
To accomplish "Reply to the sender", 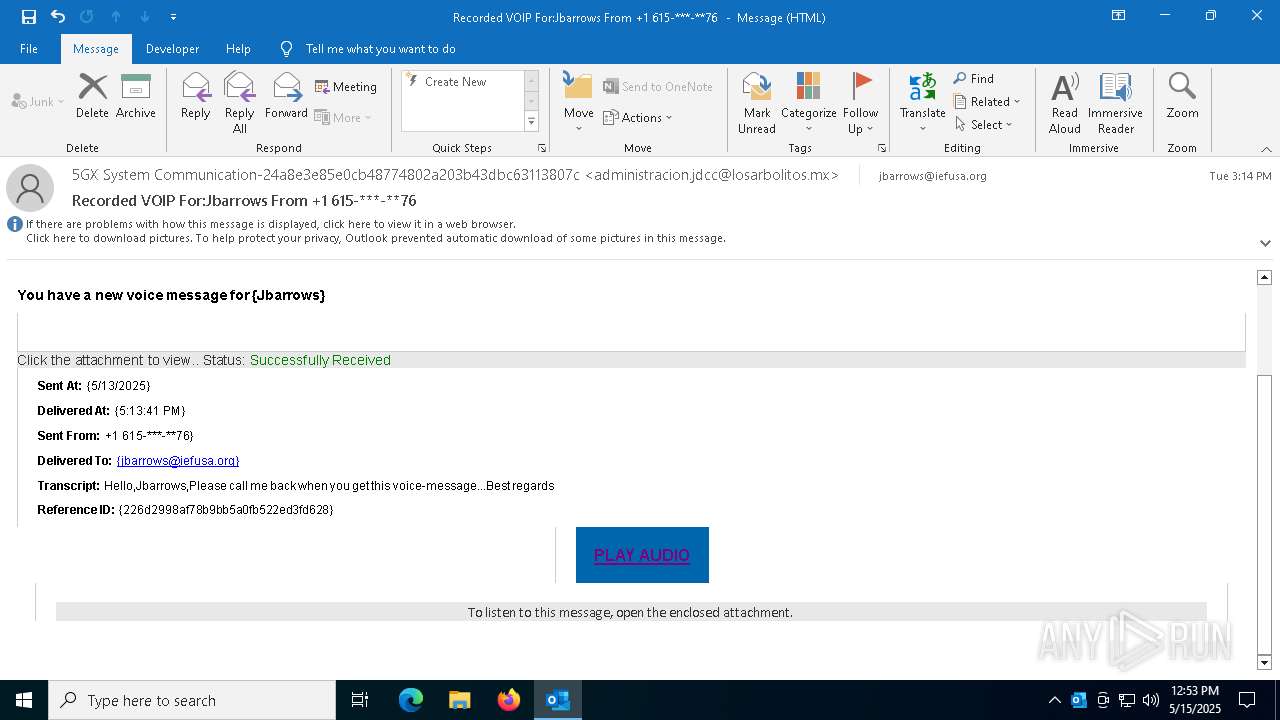I will (x=195, y=96).
